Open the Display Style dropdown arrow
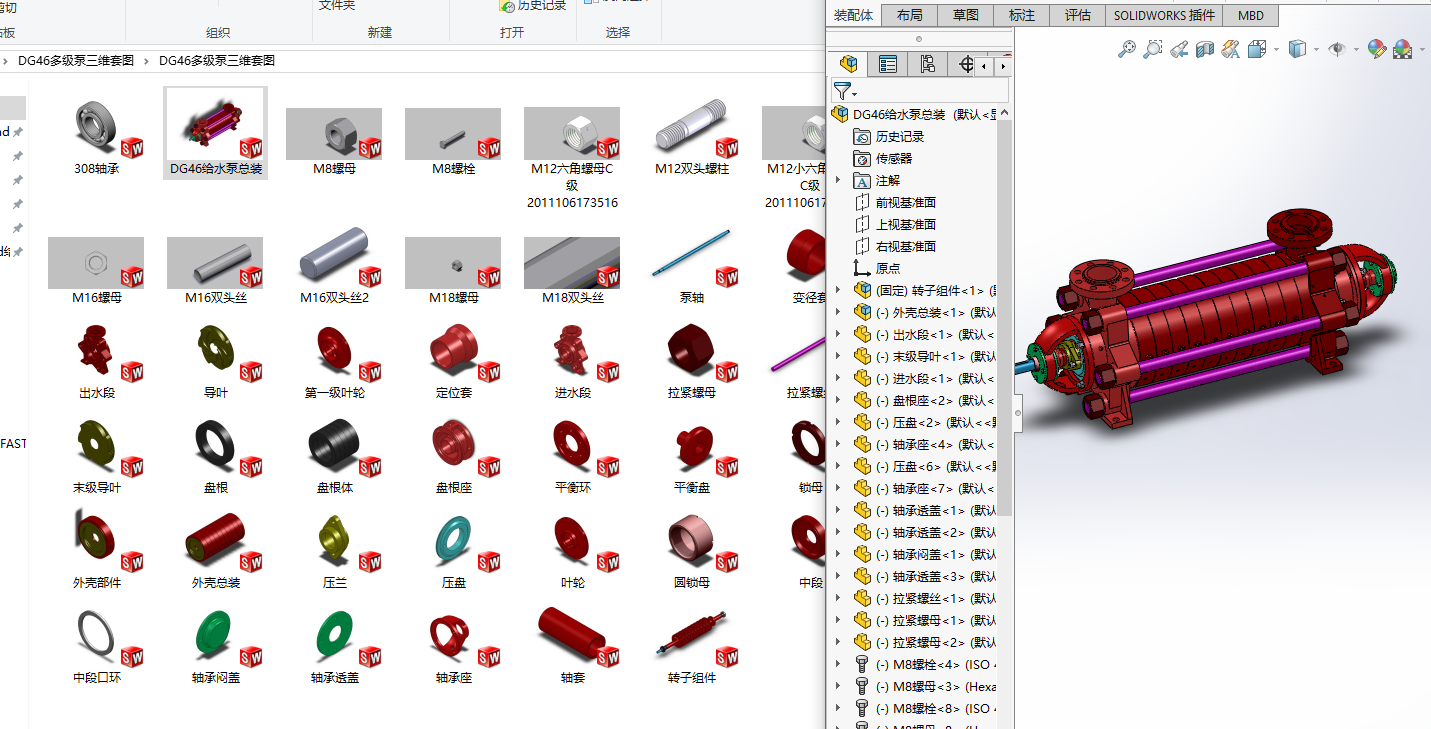The width and height of the screenshot is (1431, 729). click(x=1316, y=49)
